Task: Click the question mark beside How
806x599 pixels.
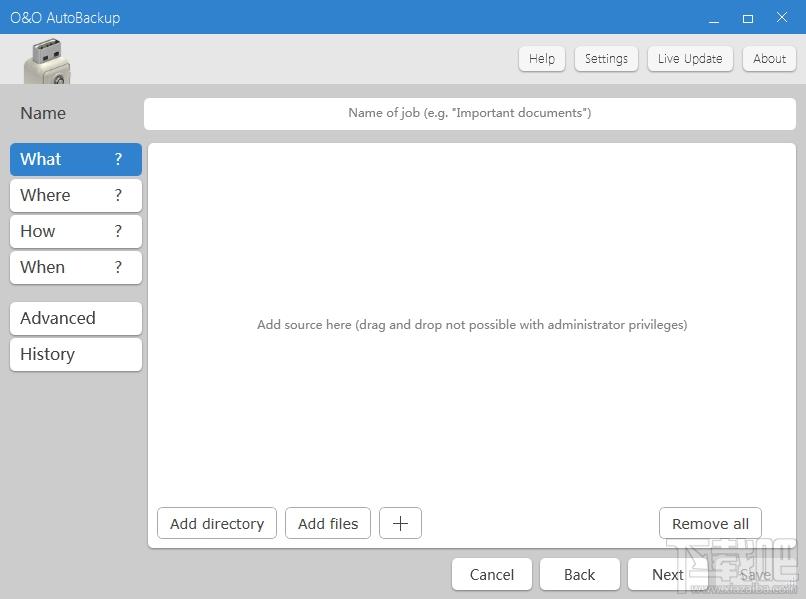Action: [118, 231]
